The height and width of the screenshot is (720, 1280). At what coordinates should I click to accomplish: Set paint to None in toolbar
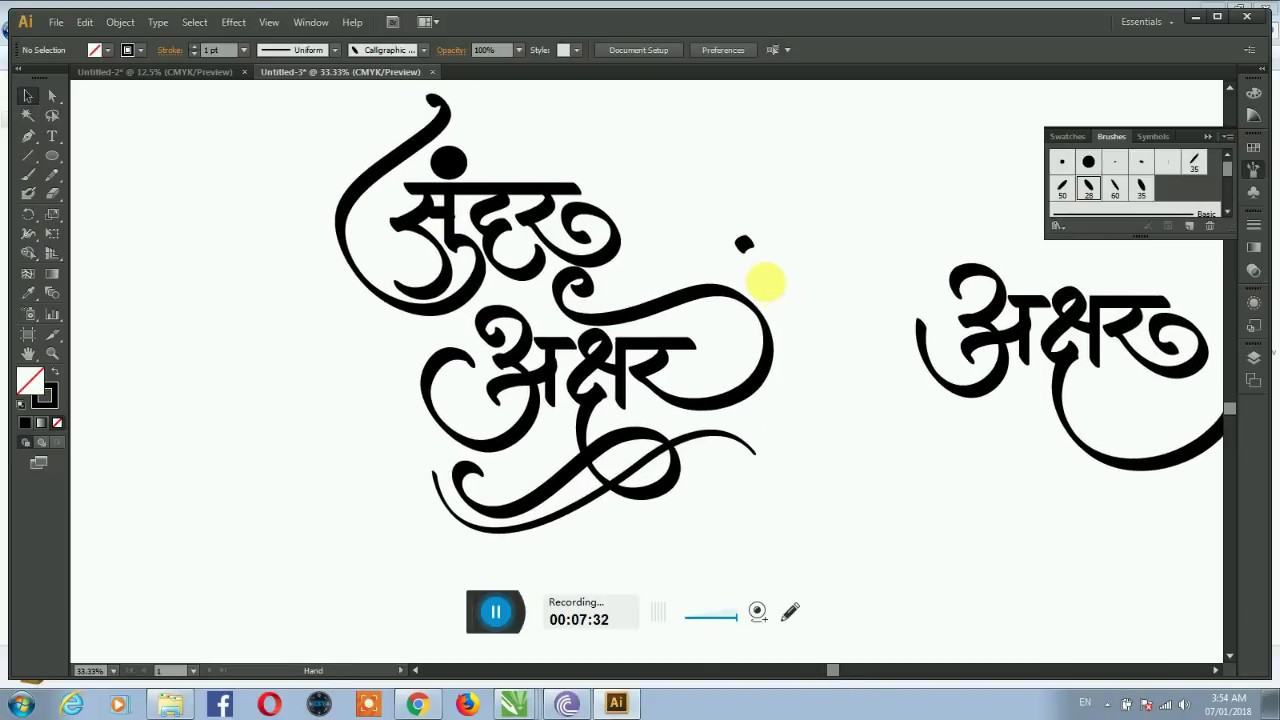57,423
